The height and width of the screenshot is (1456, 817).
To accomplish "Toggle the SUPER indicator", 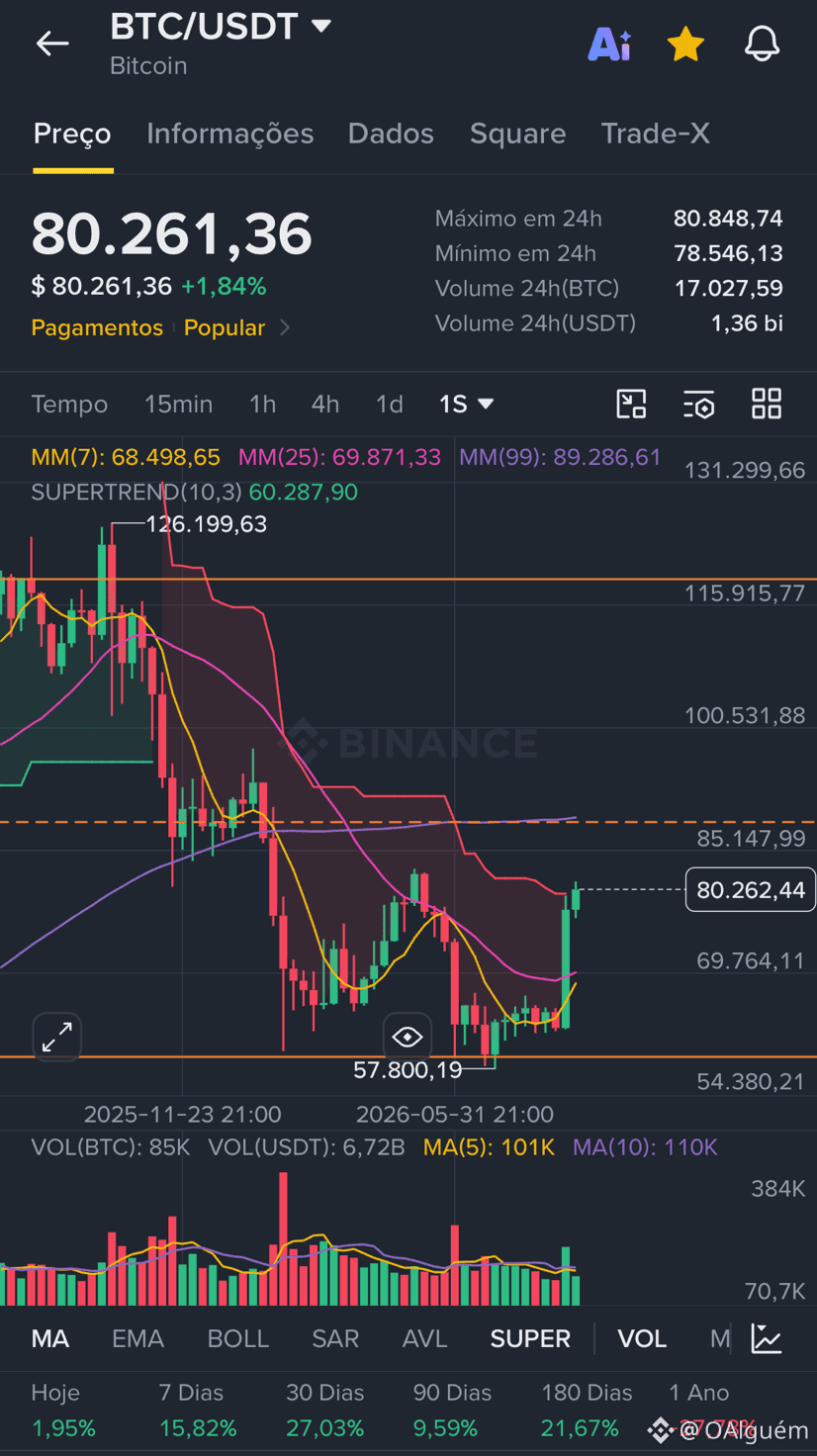I will click(x=530, y=1338).
